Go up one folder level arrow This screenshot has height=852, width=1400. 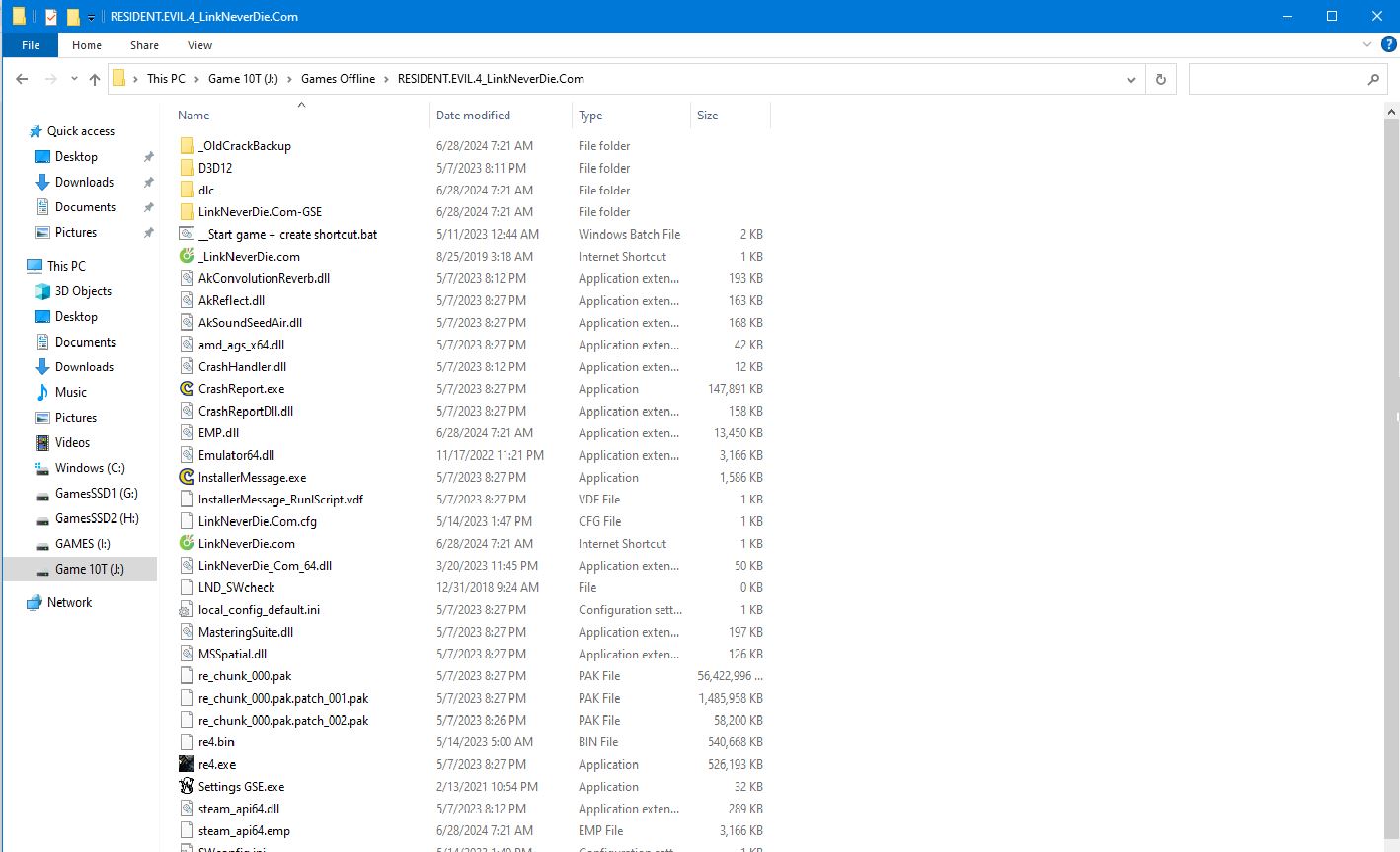pos(95,79)
